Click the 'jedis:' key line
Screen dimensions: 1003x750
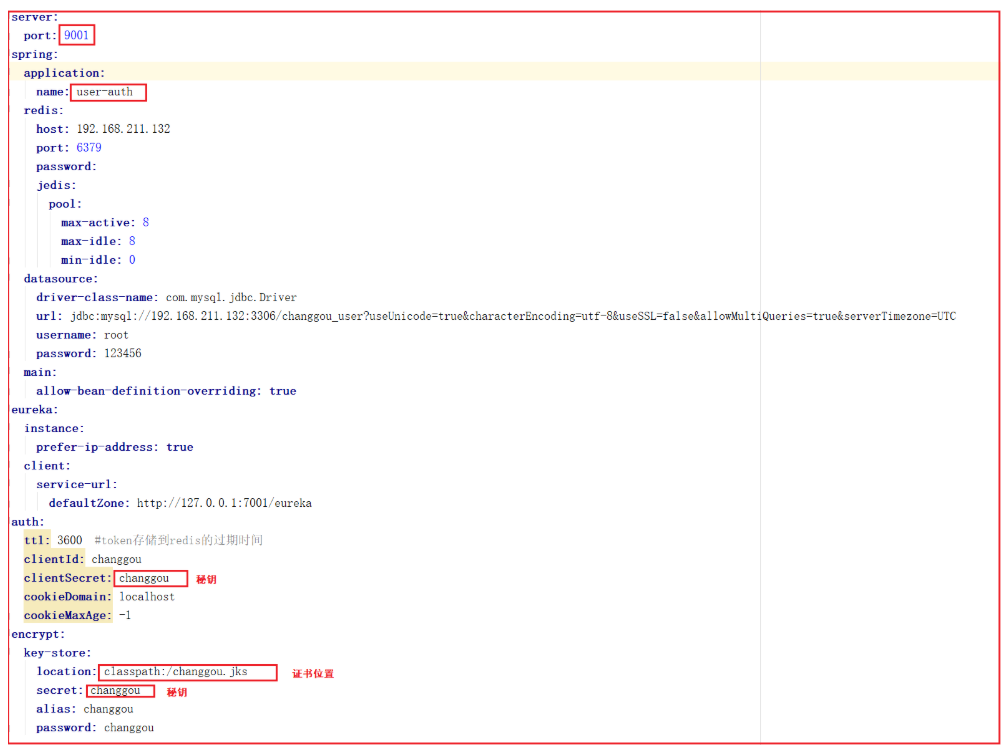pyautogui.click(x=56, y=186)
